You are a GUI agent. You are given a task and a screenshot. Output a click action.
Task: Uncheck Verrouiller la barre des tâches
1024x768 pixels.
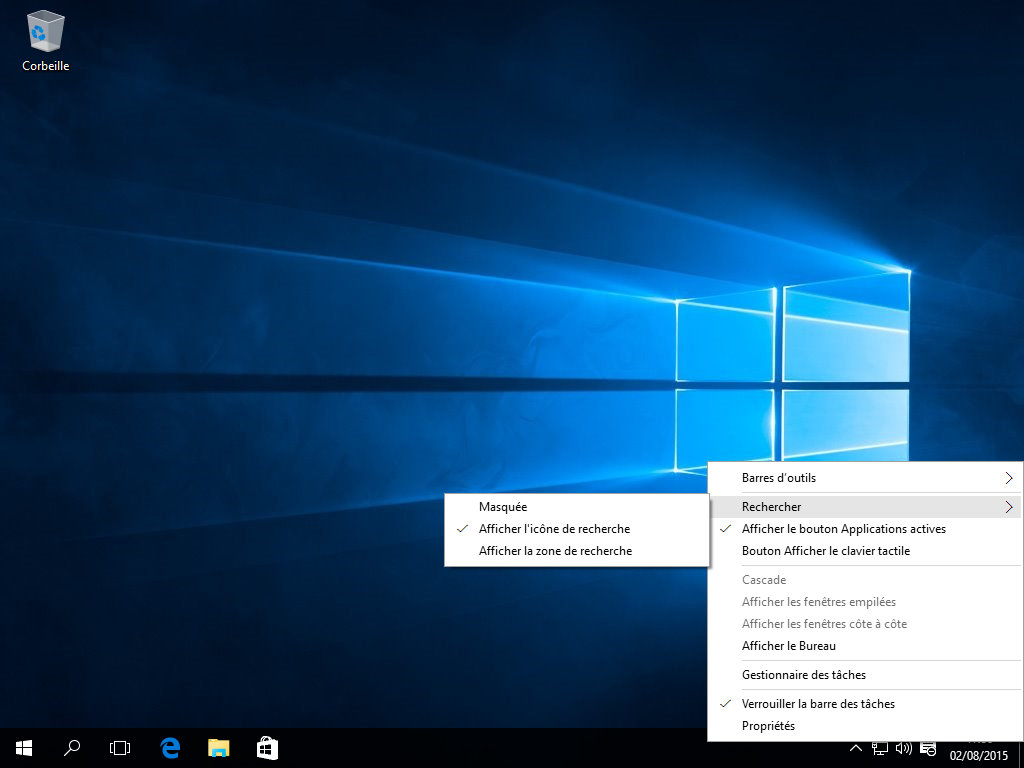[818, 704]
